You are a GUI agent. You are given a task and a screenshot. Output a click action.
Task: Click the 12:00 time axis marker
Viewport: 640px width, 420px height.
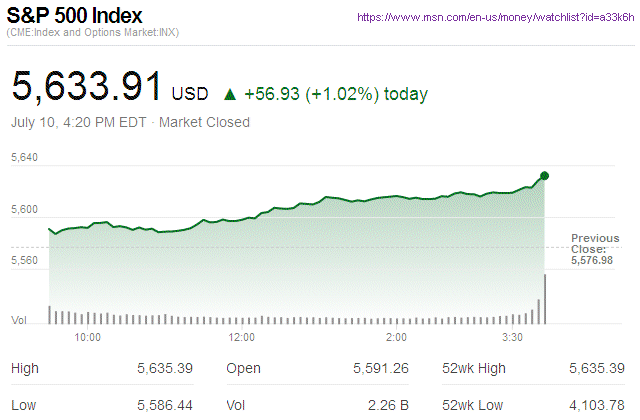pos(242,337)
